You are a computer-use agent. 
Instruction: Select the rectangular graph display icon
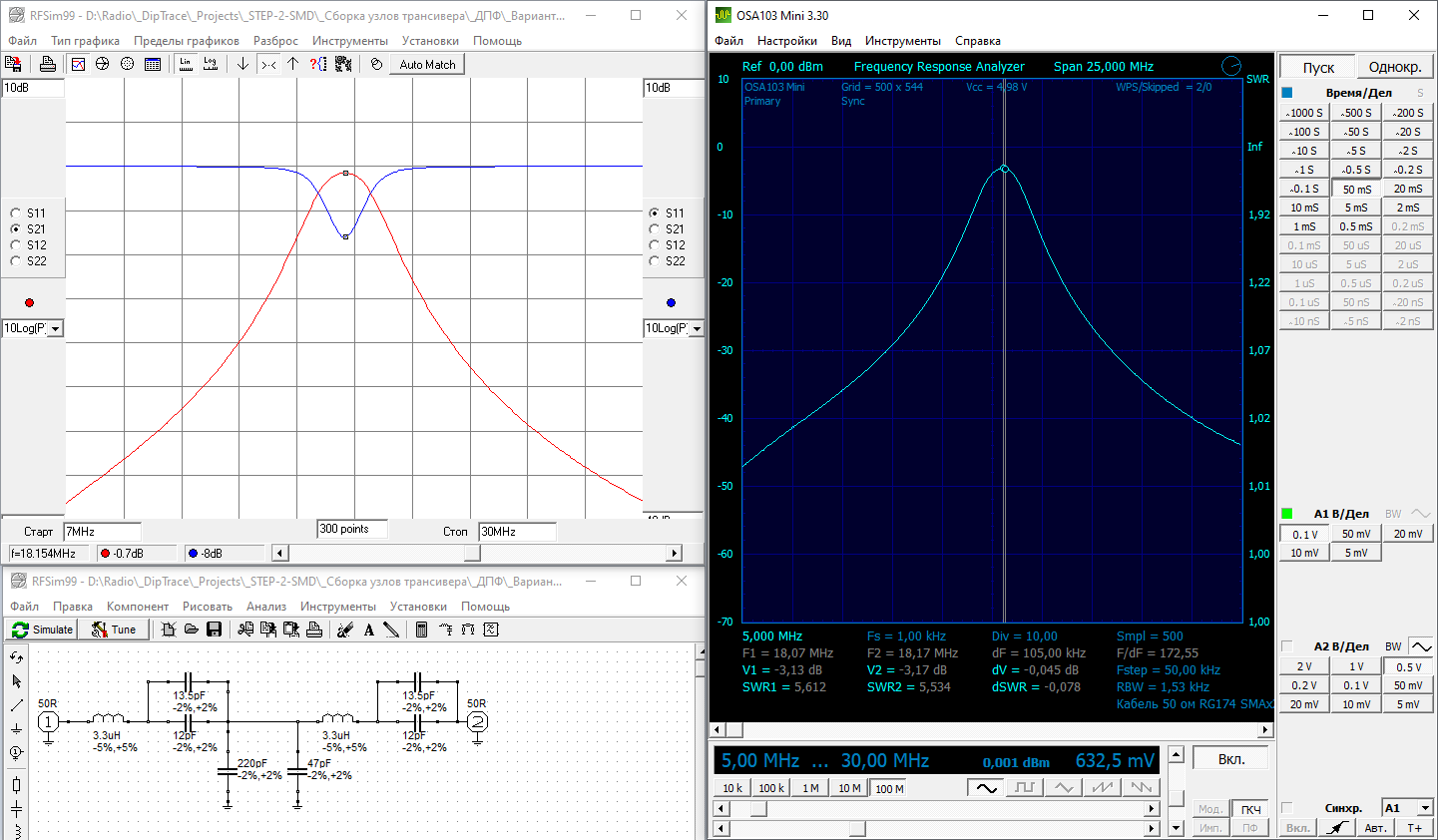79,64
